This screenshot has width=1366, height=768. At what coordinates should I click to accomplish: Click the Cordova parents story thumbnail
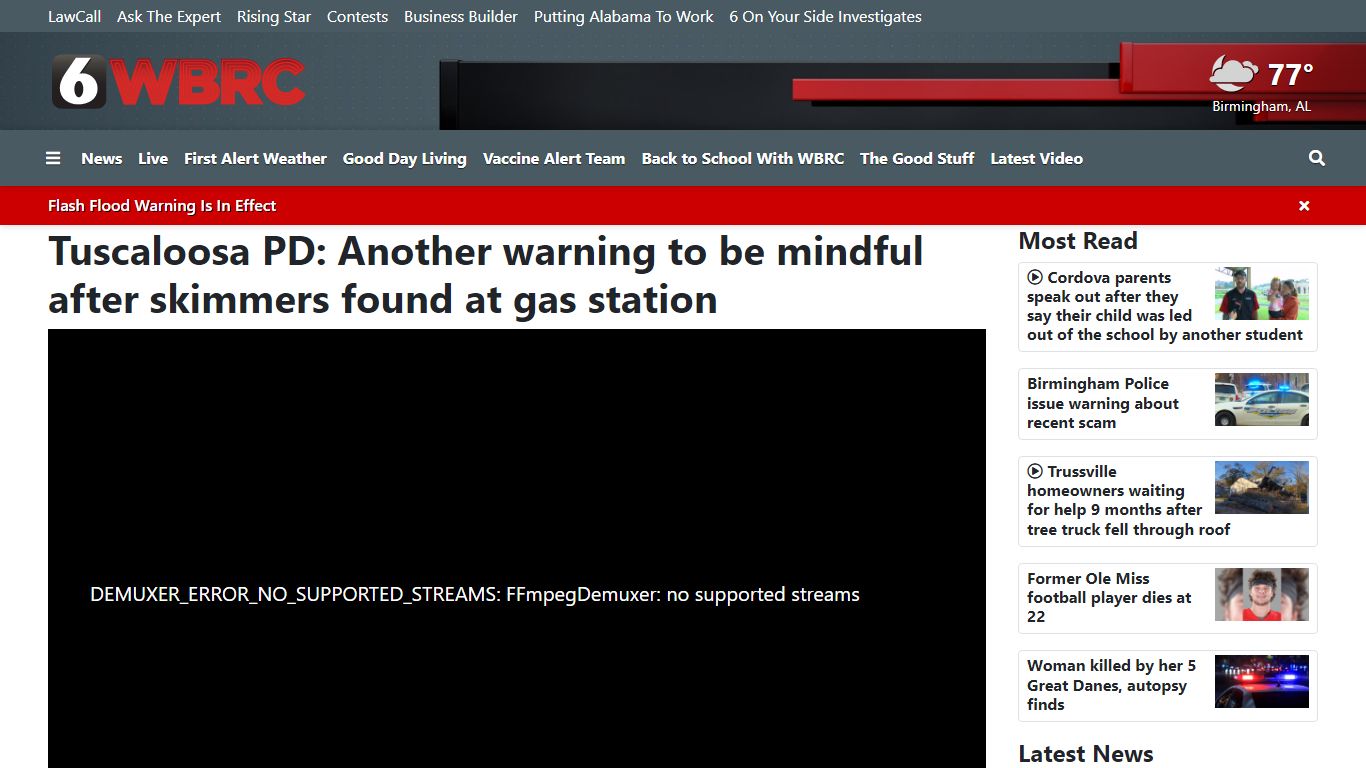[1262, 294]
